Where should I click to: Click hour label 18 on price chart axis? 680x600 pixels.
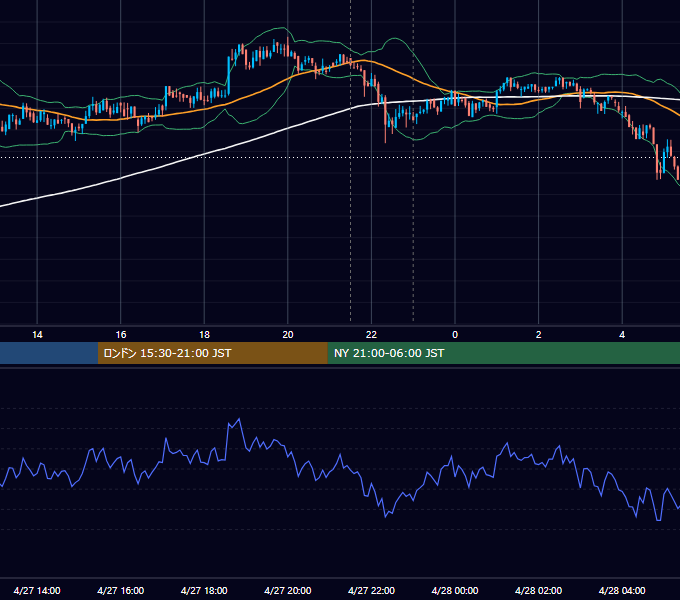pos(204,335)
